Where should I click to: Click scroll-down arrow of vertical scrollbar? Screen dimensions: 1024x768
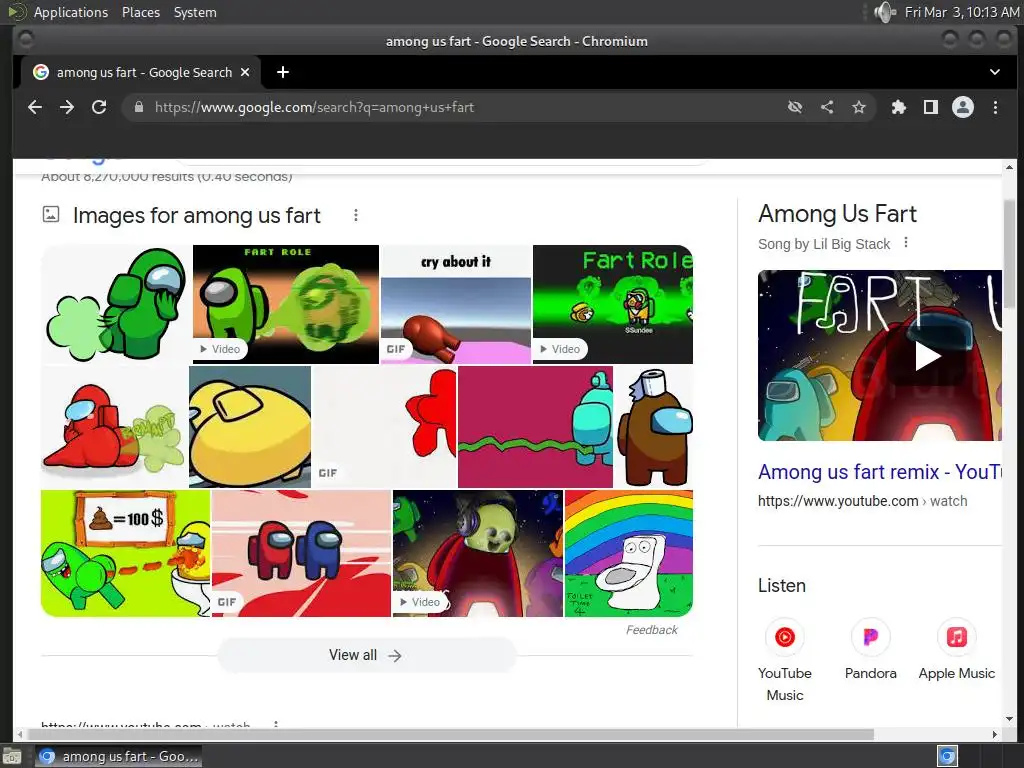tap(1010, 720)
